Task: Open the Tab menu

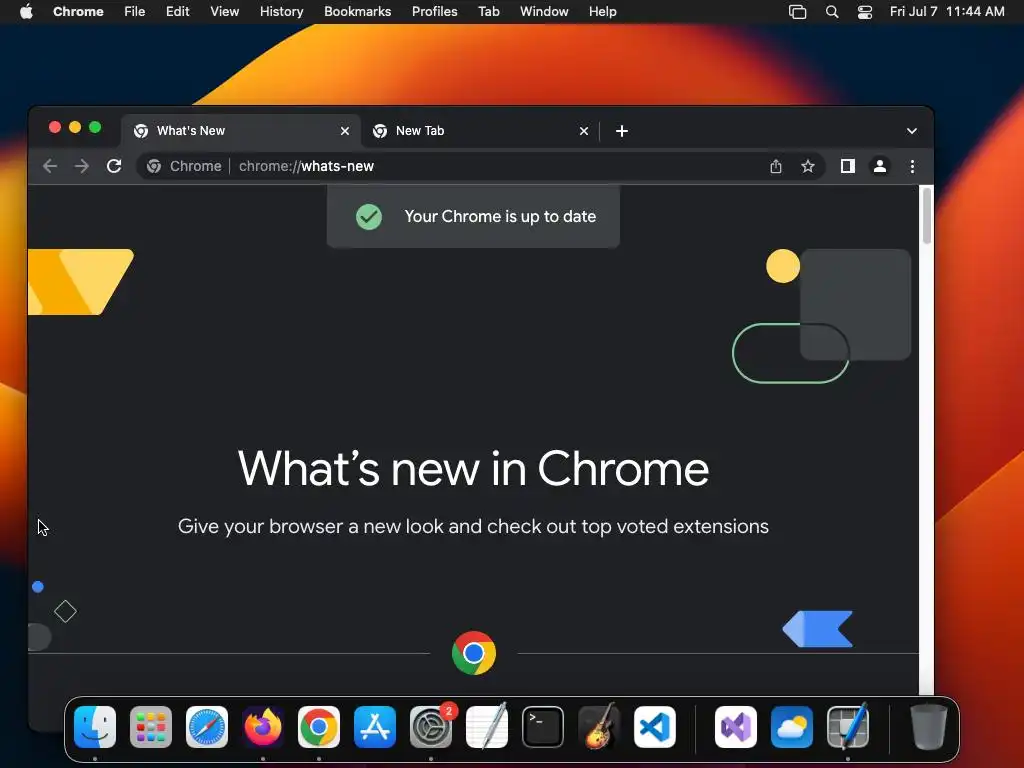Action: pyautogui.click(x=488, y=12)
